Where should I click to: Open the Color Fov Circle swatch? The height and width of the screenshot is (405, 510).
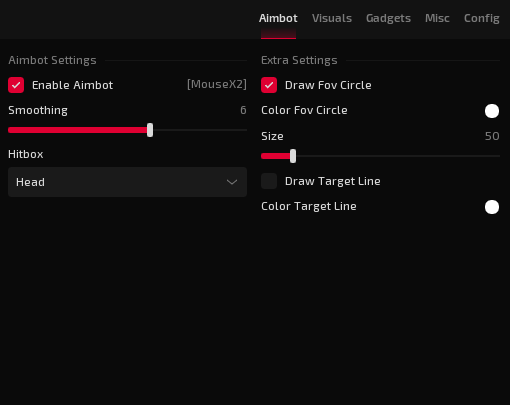point(492,111)
